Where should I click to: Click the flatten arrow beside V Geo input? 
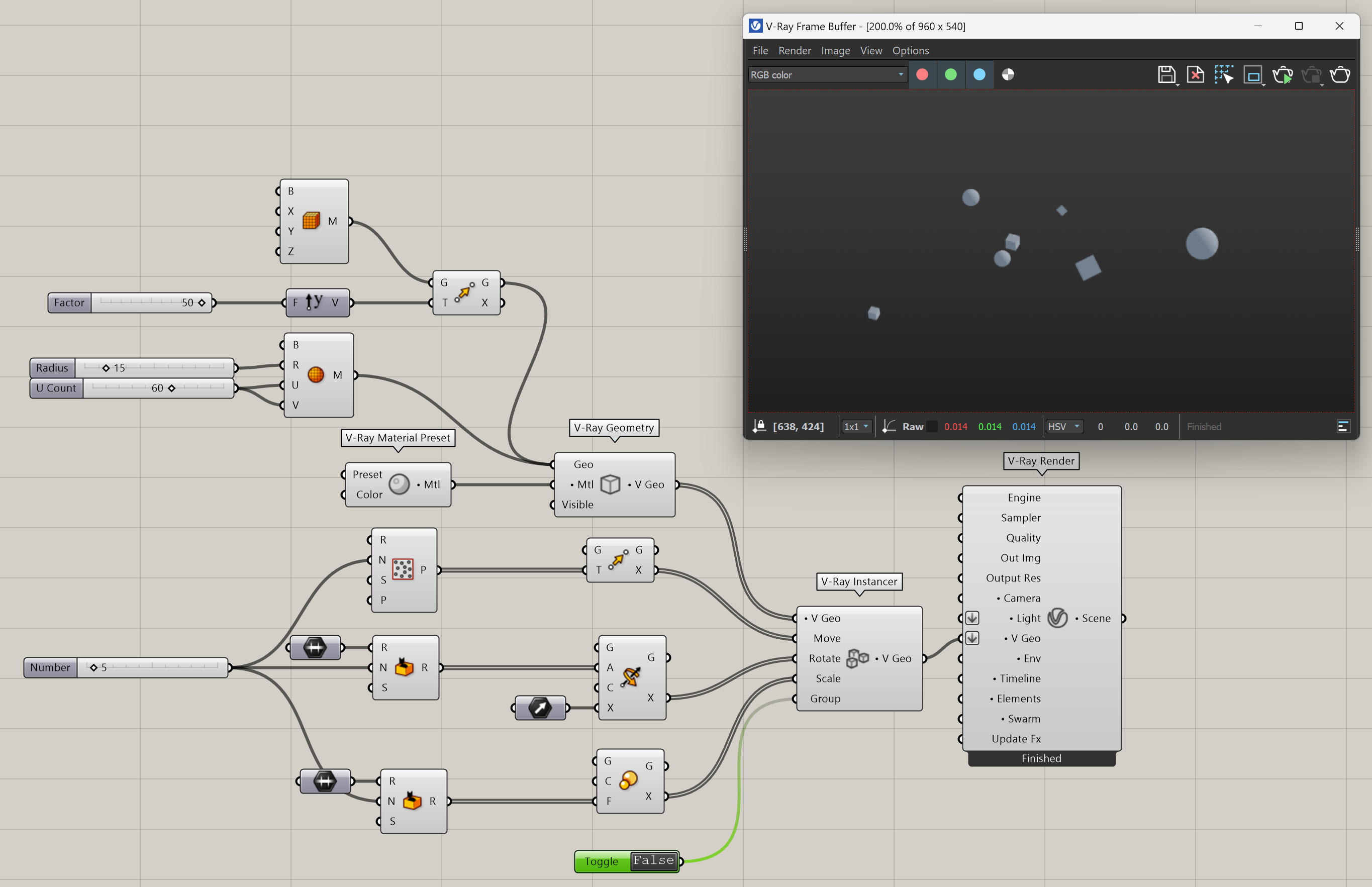click(x=972, y=638)
